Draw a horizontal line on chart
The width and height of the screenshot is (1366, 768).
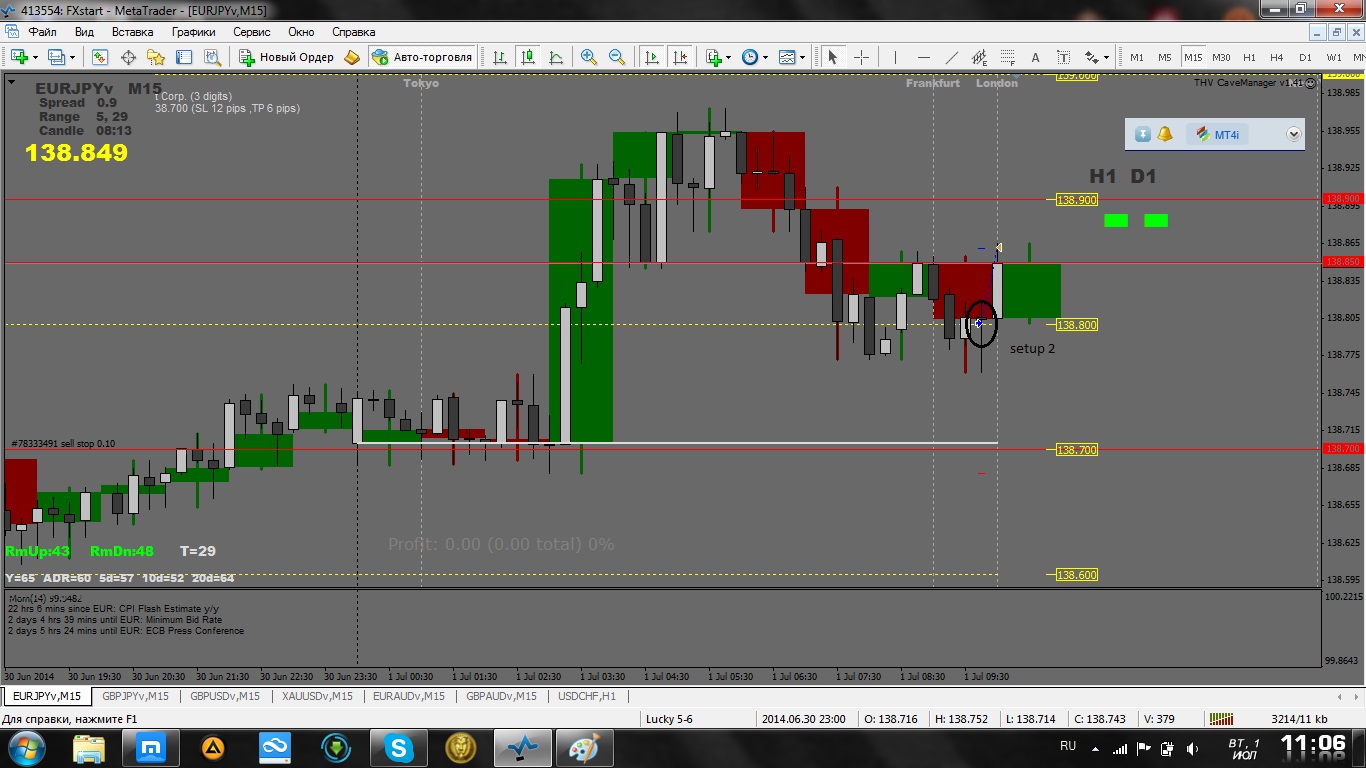[923, 57]
